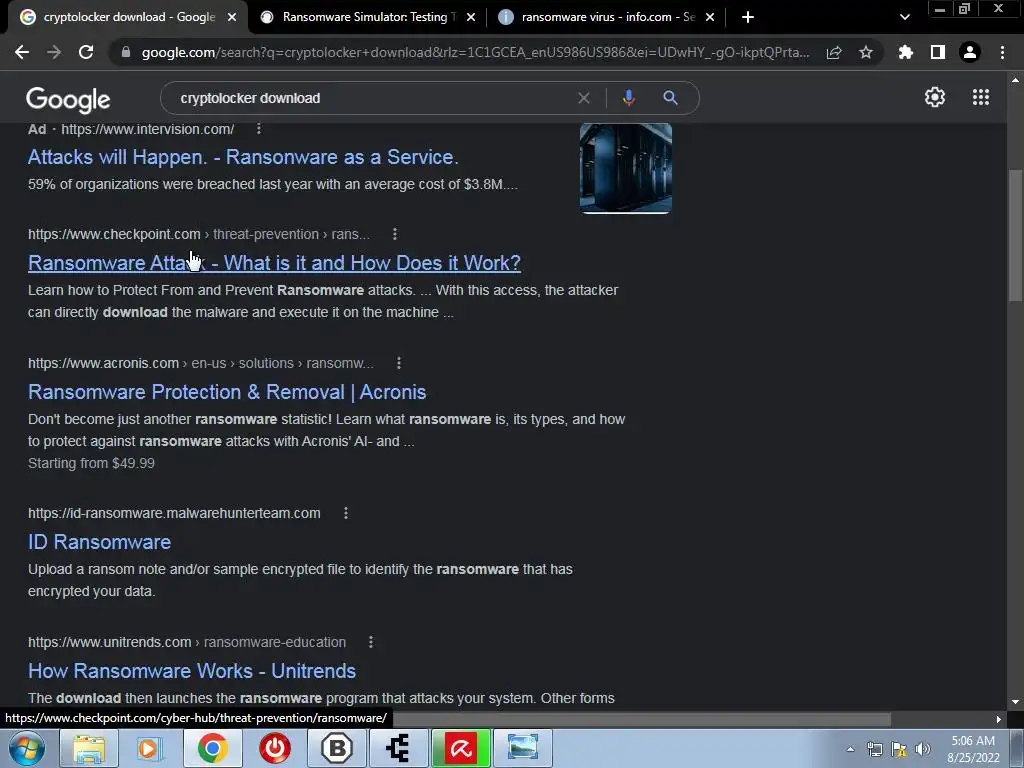The width and height of the screenshot is (1024, 768).
Task: Open Windows Explorer from taskbar
Action: pyautogui.click(x=89, y=748)
